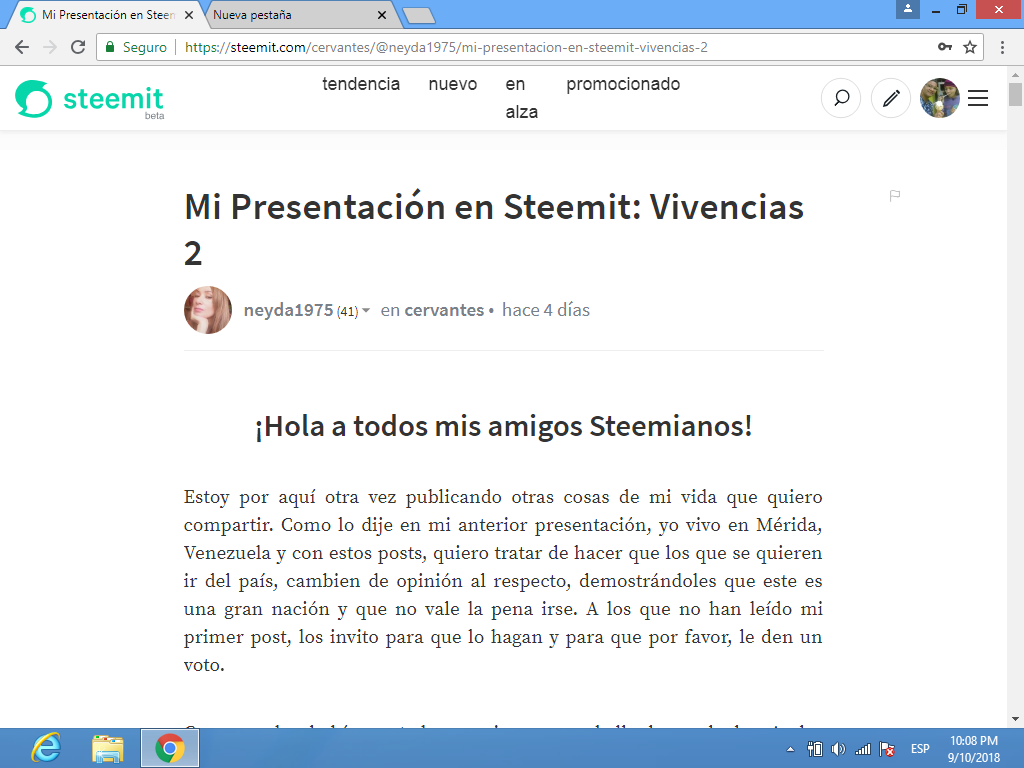Click the reputation score (41)
The image size is (1024, 768).
tap(347, 312)
